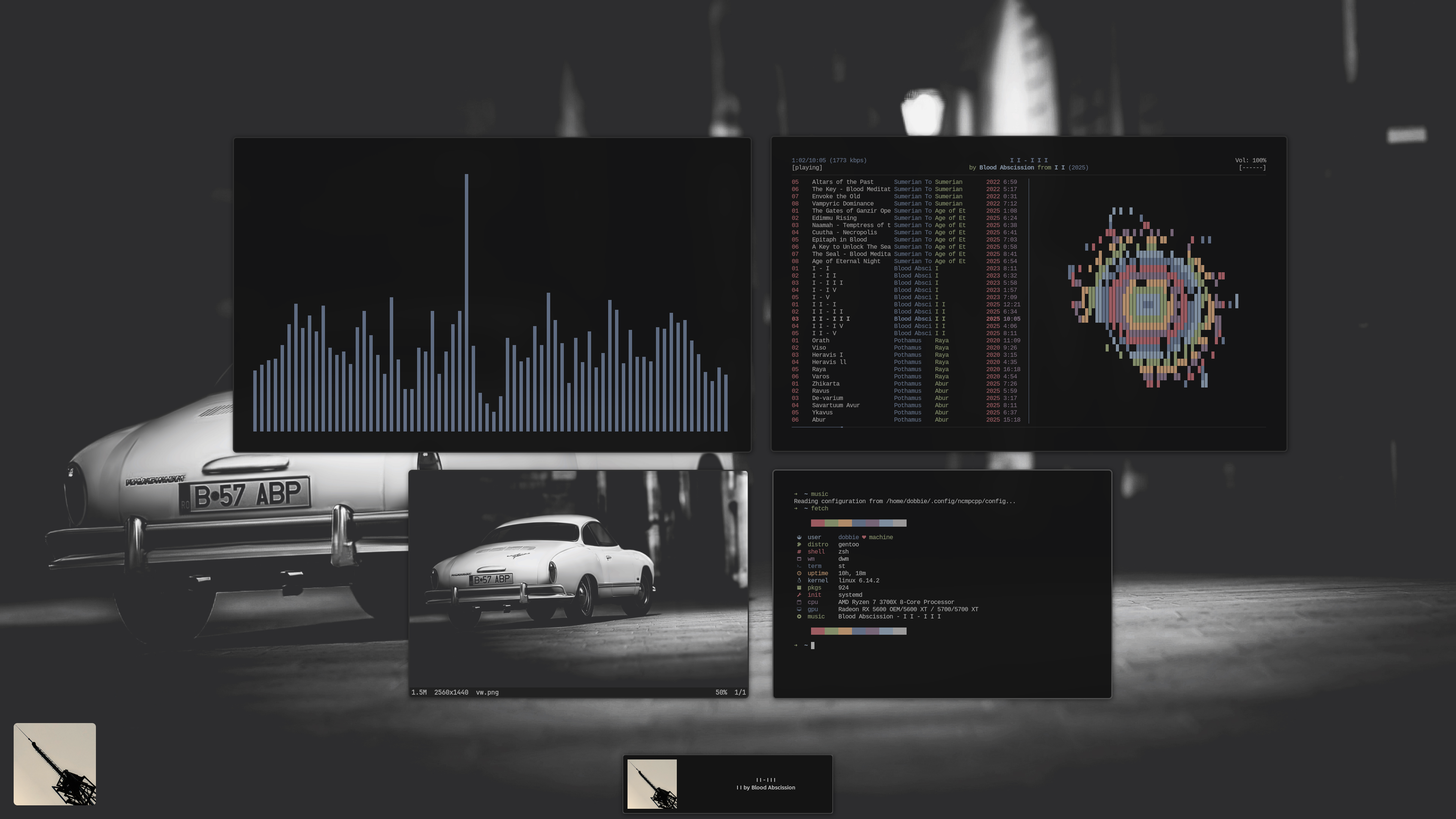Select the last playlist track Abur
This screenshot has width=1456, height=819.
[819, 419]
